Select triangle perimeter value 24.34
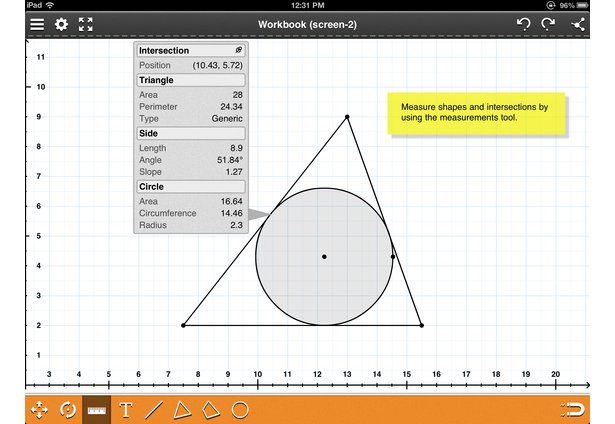615x424 pixels. 231,107
